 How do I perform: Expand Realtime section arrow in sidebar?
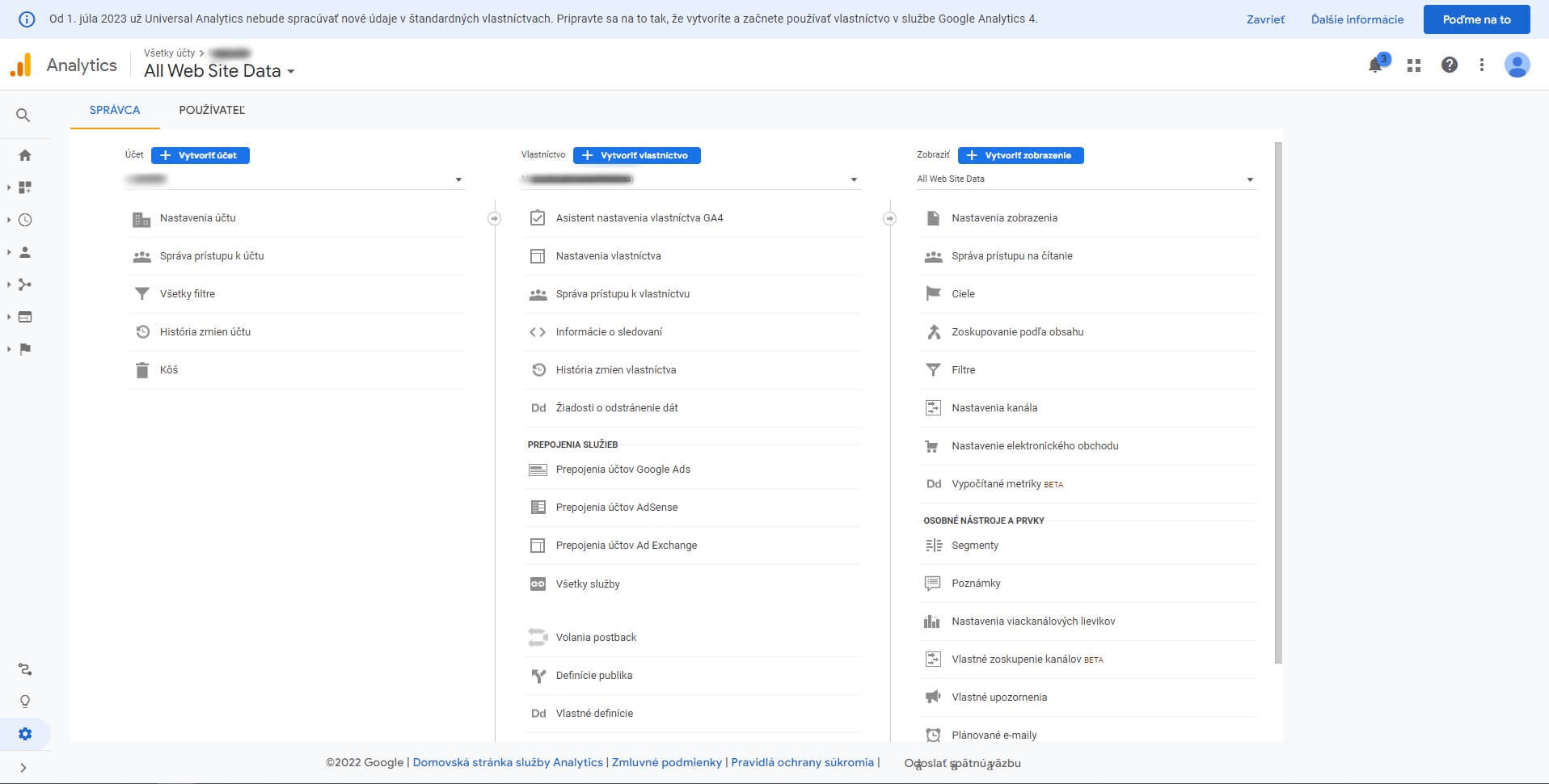(x=9, y=220)
